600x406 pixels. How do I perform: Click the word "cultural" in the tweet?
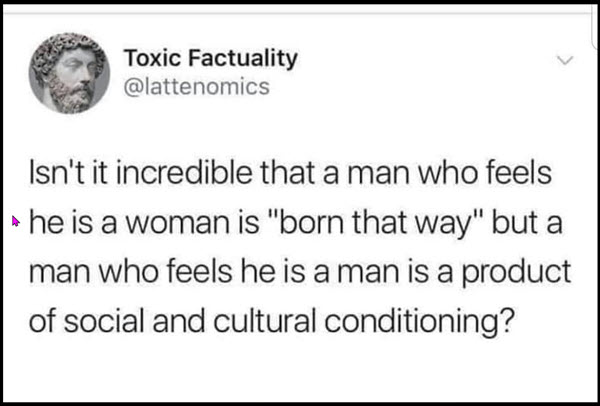pyautogui.click(x=265, y=321)
